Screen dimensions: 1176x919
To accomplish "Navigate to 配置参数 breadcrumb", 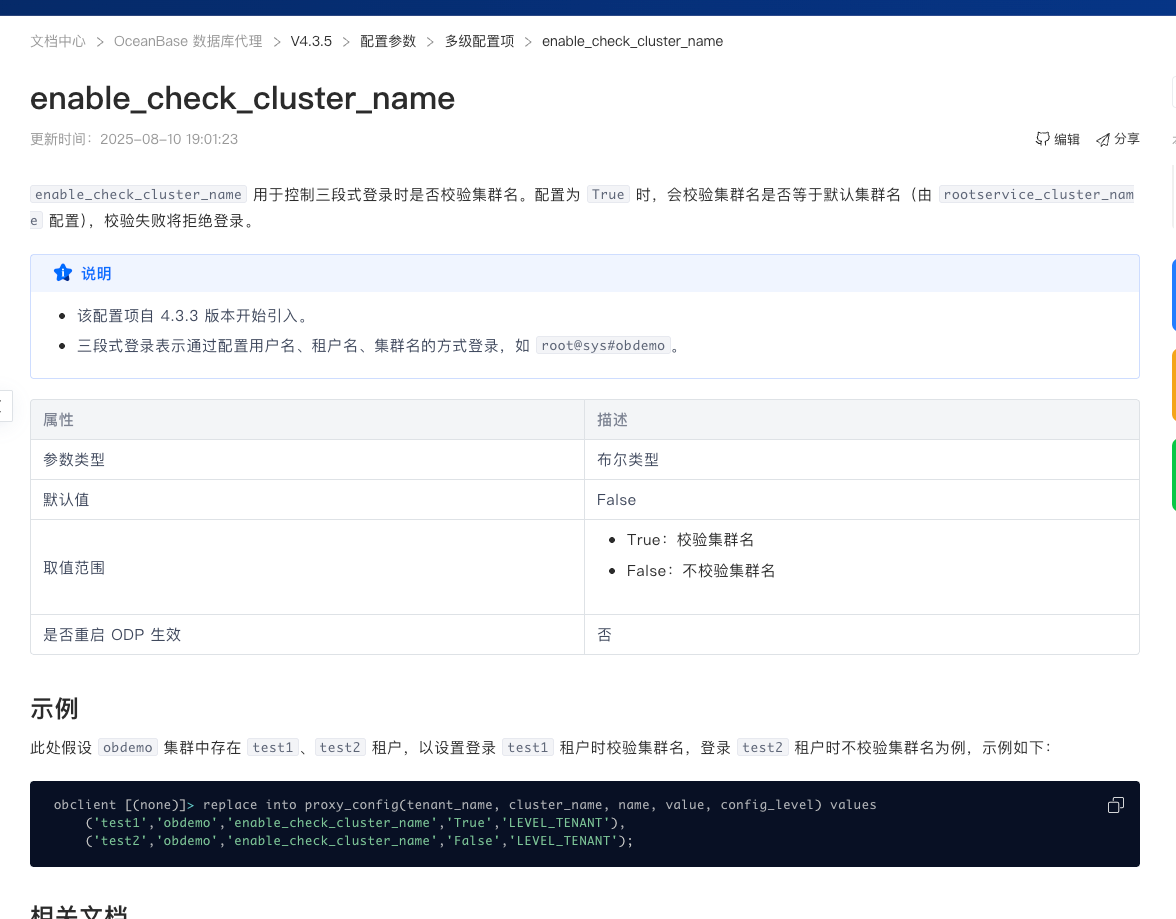I will coord(388,41).
